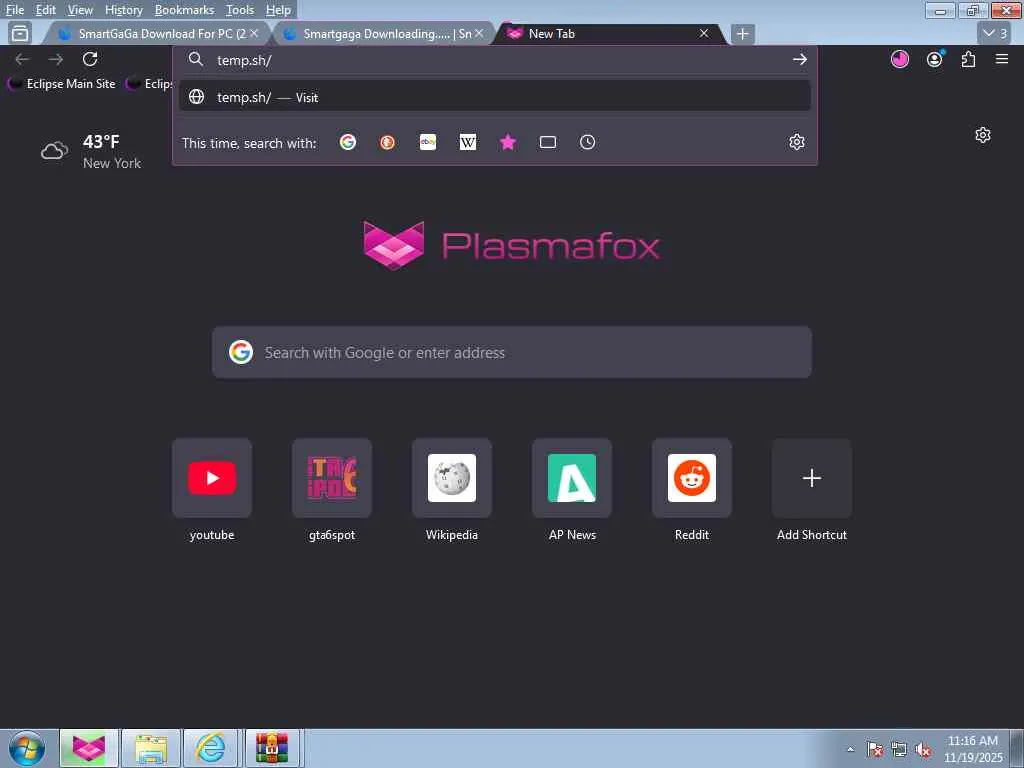Reload the current page
This screenshot has height=768, width=1024.
[x=90, y=59]
